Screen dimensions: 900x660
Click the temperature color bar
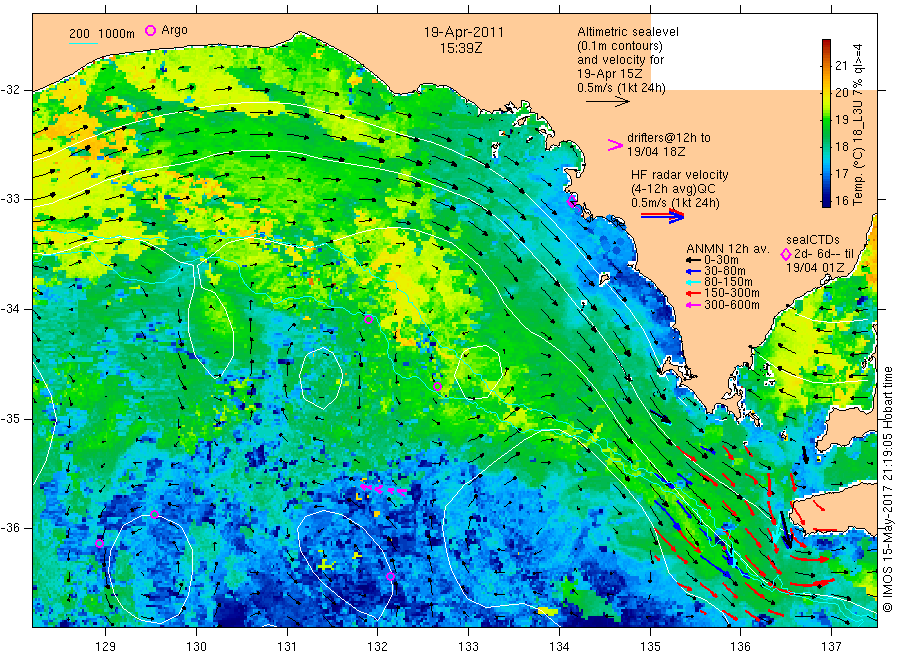[x=827, y=123]
